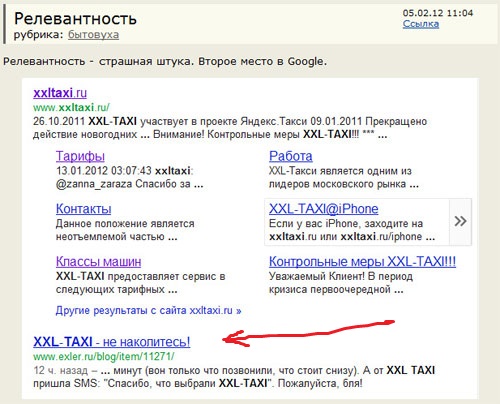Click the green www.xxltaxi.ru/ URL
Screen dimensions: 500x404
coord(71,107)
